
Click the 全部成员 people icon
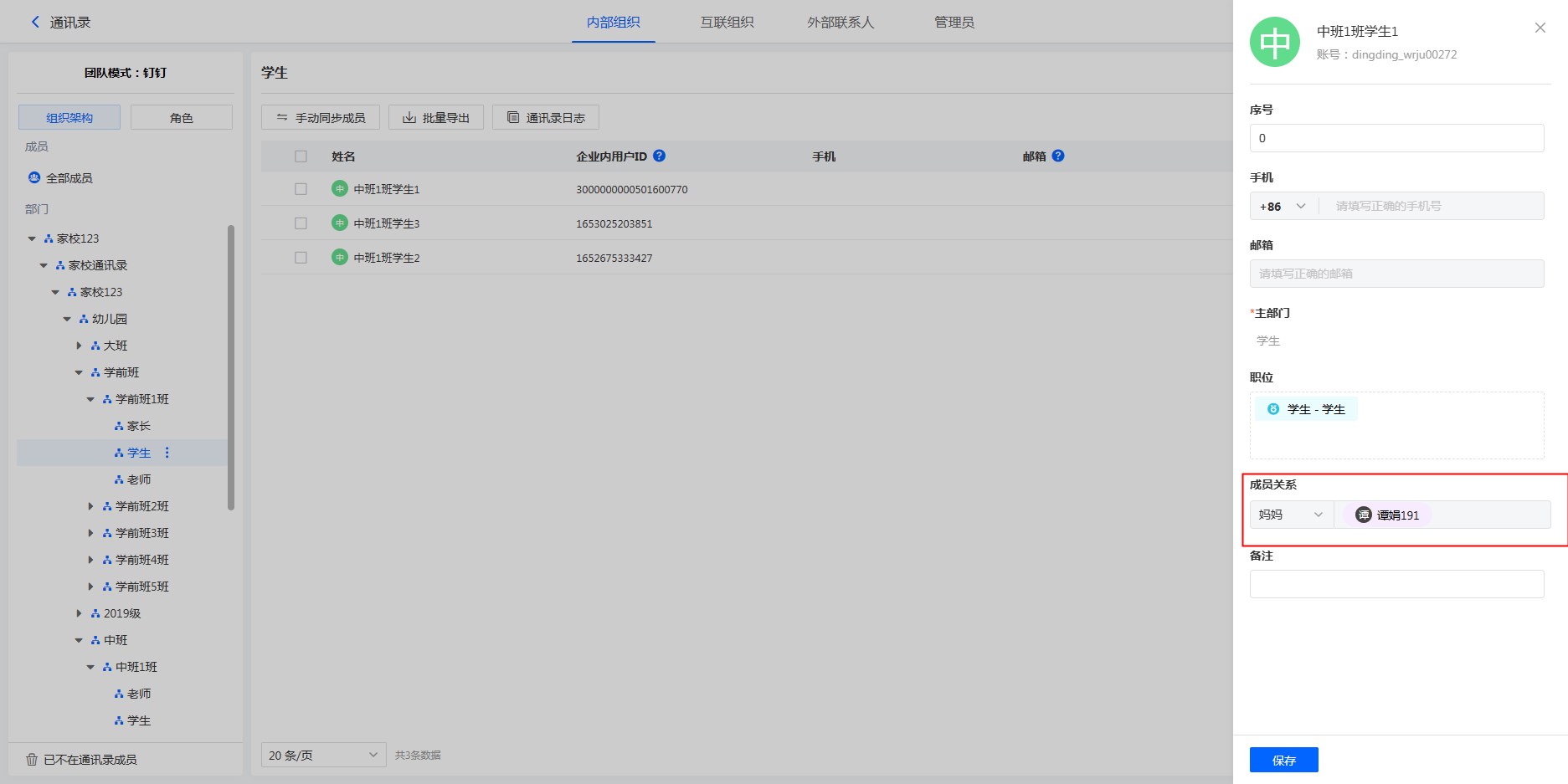click(34, 178)
